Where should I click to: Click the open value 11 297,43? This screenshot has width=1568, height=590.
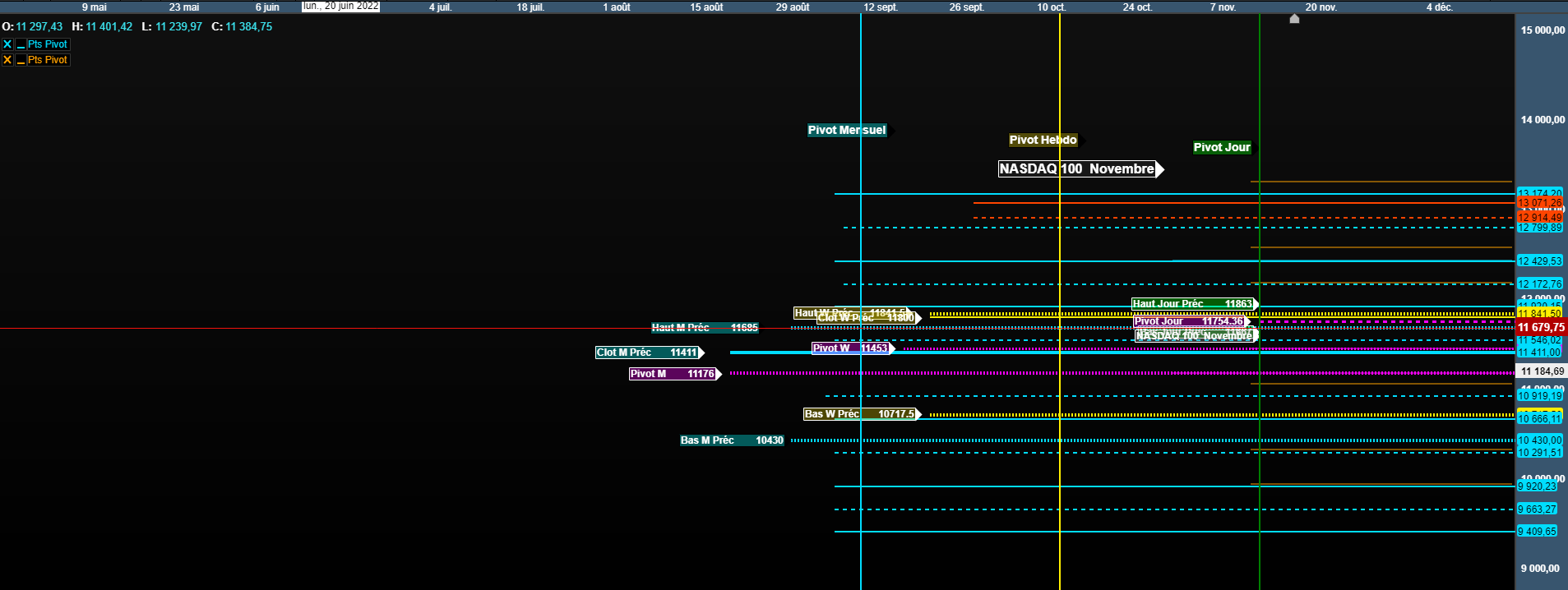39,26
